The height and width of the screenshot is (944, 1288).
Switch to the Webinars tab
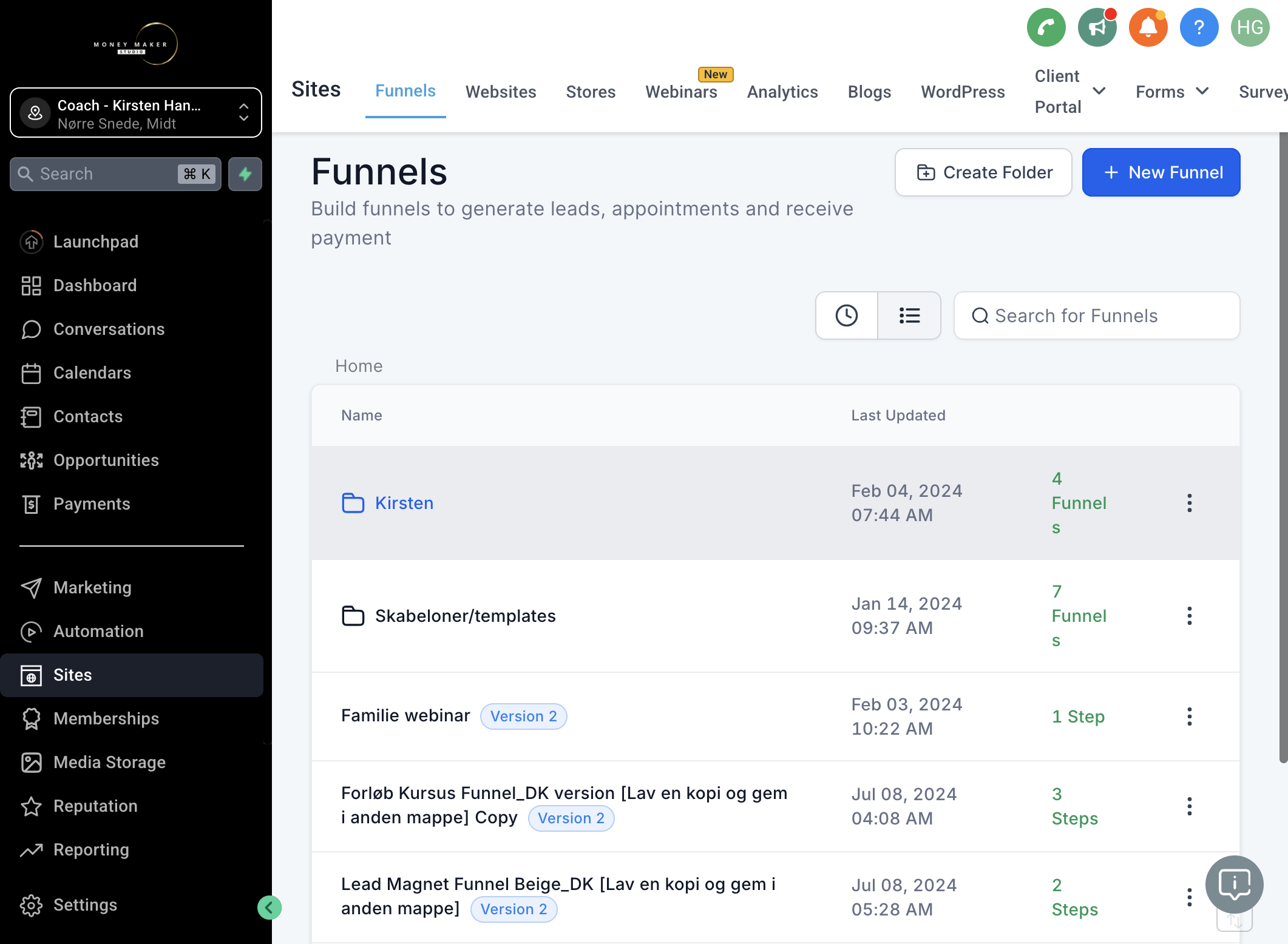point(681,92)
